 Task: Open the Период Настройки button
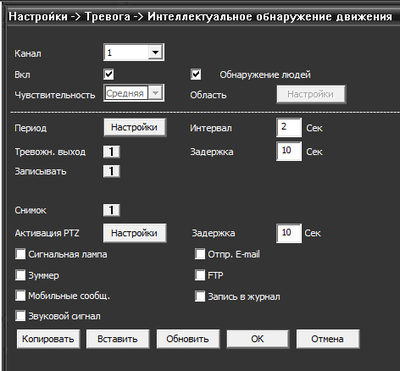(x=135, y=127)
